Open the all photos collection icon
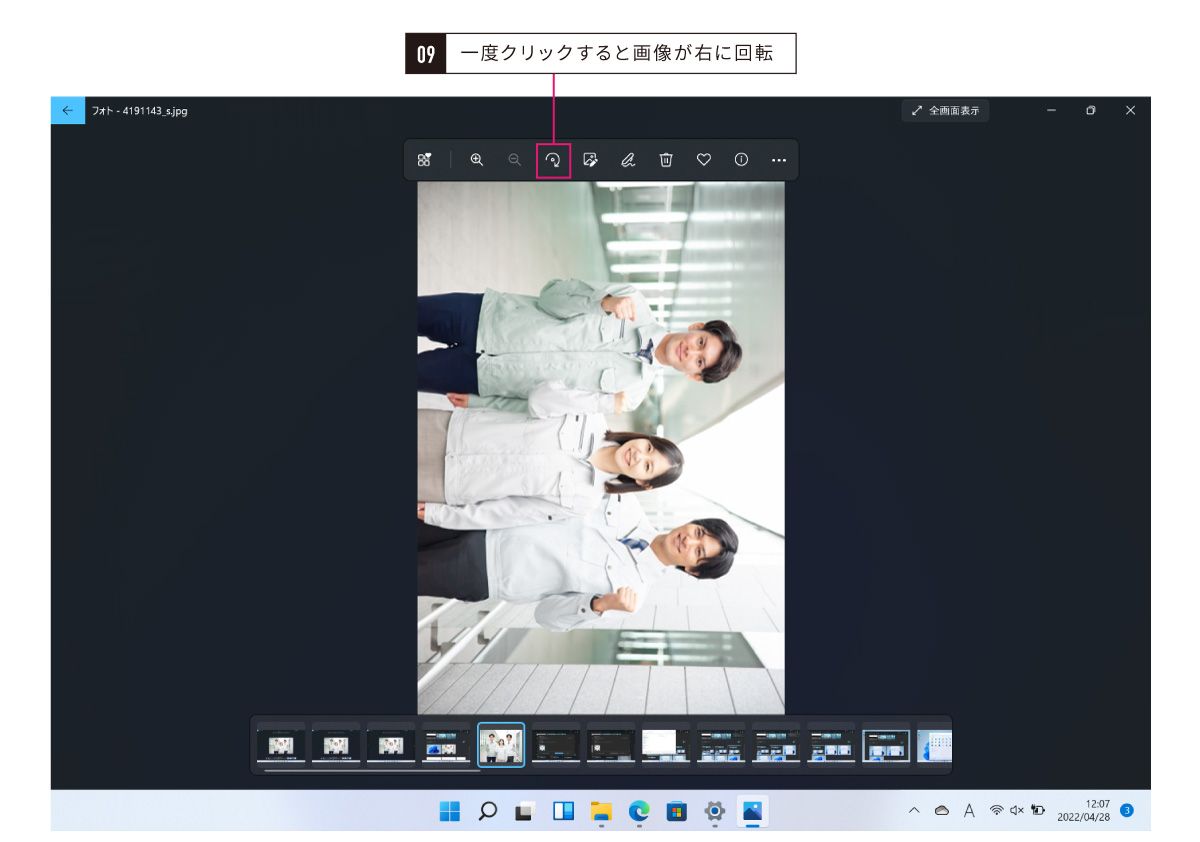This screenshot has width=1200, height=842. click(424, 159)
